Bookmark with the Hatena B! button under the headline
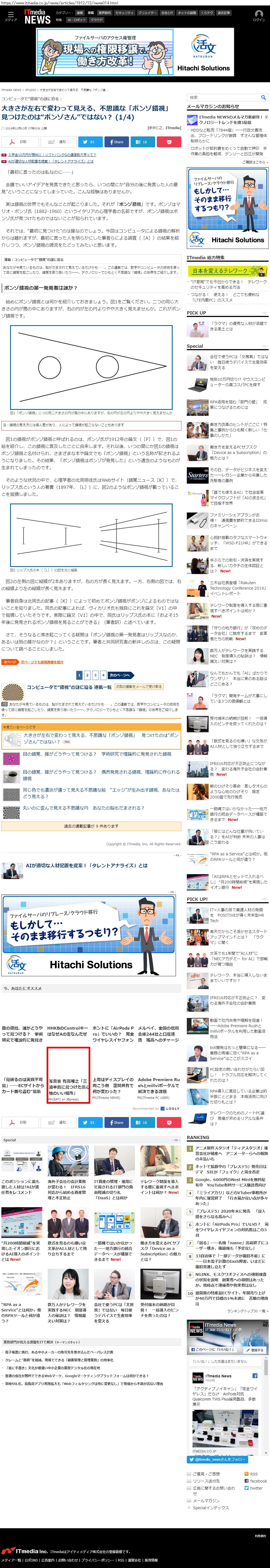Screen dimensions: 270x1568 (143, 142)
